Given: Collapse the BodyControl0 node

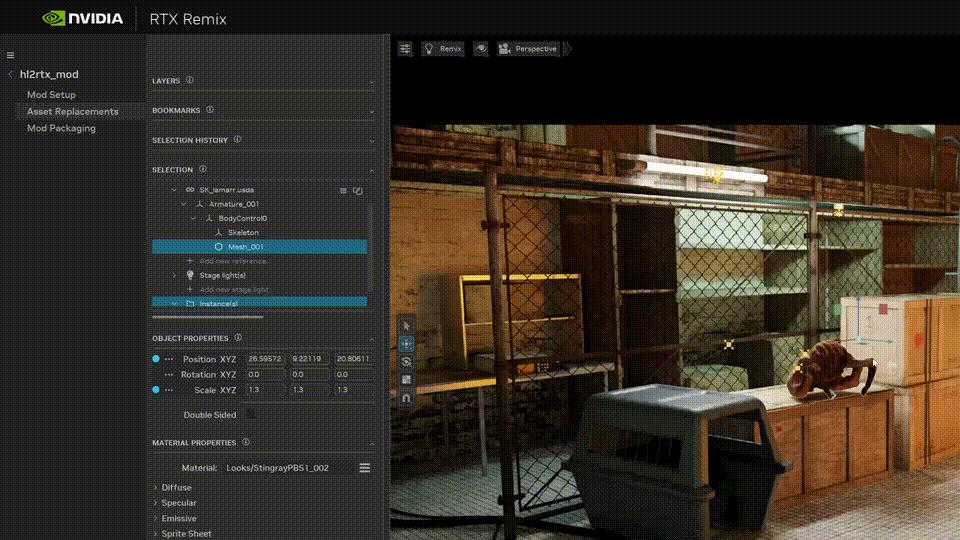Looking at the screenshot, I should pyautogui.click(x=193, y=218).
